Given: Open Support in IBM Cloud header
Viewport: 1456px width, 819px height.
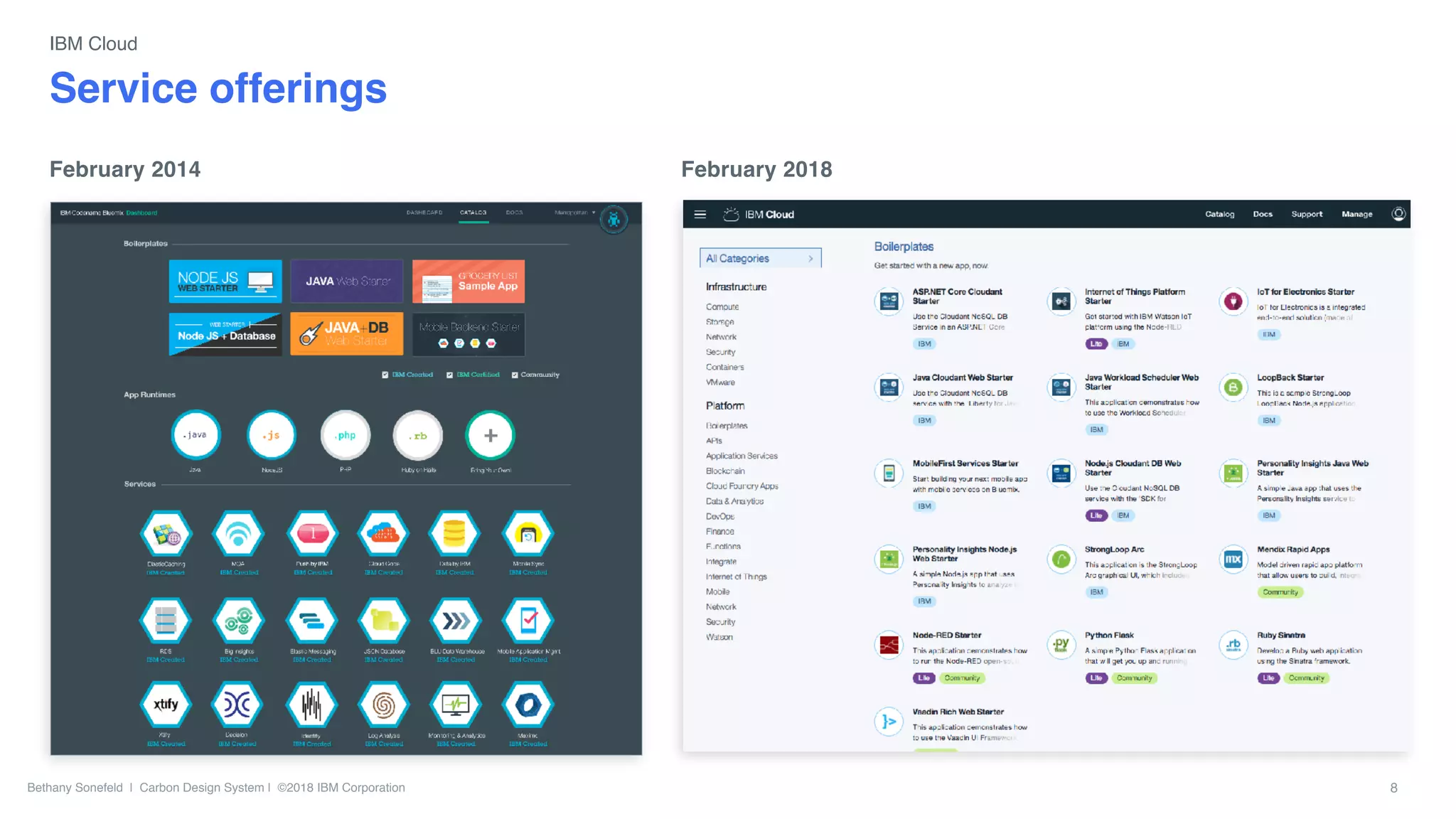Looking at the screenshot, I should (x=1307, y=214).
